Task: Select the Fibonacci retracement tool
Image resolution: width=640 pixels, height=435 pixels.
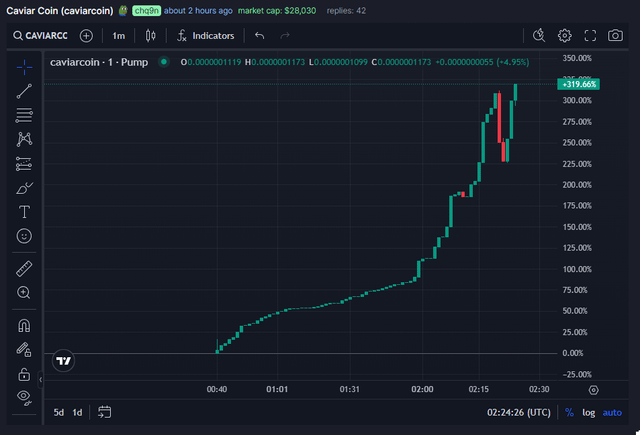Action: pos(24,115)
